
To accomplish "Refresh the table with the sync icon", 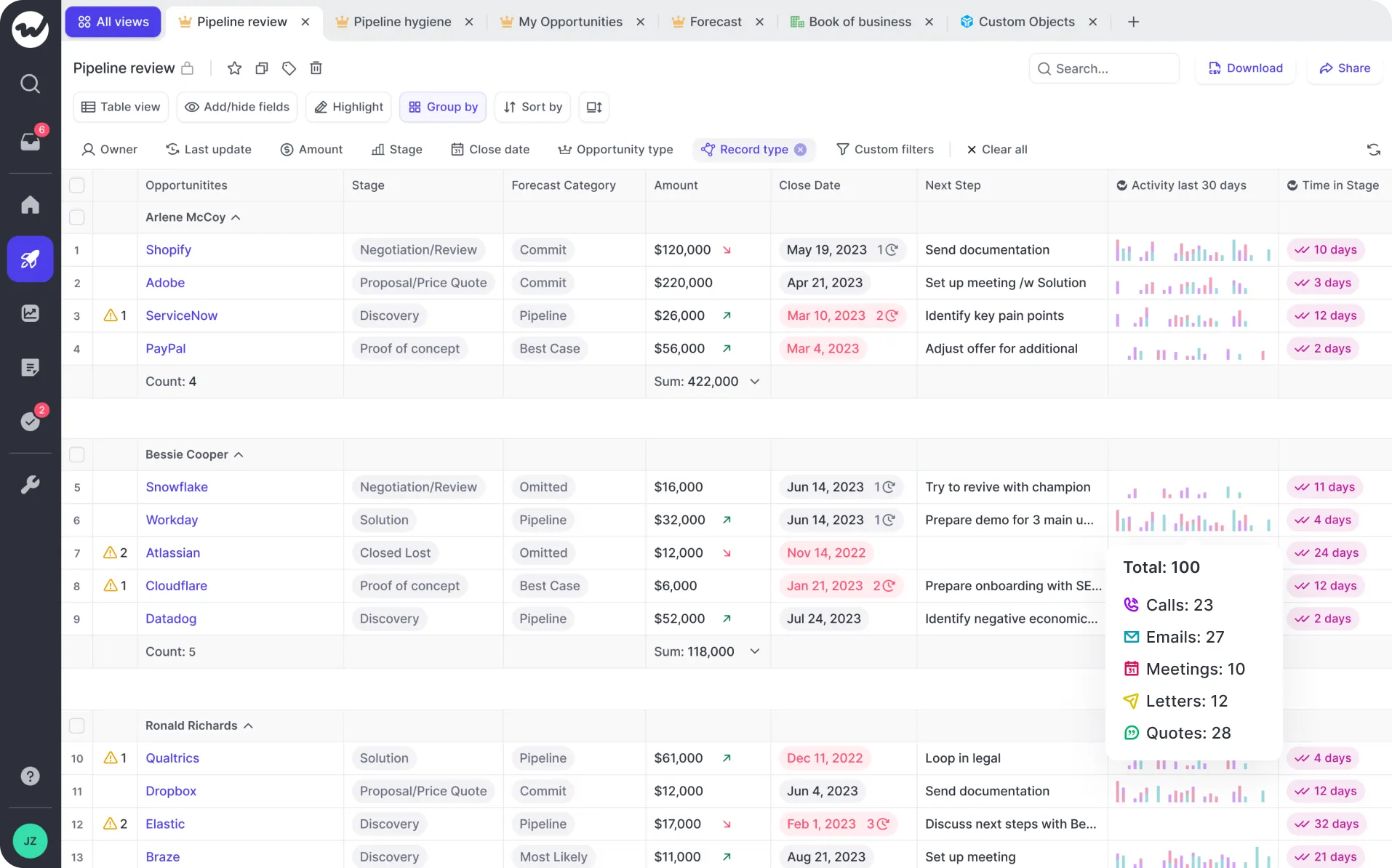I will 1374,149.
